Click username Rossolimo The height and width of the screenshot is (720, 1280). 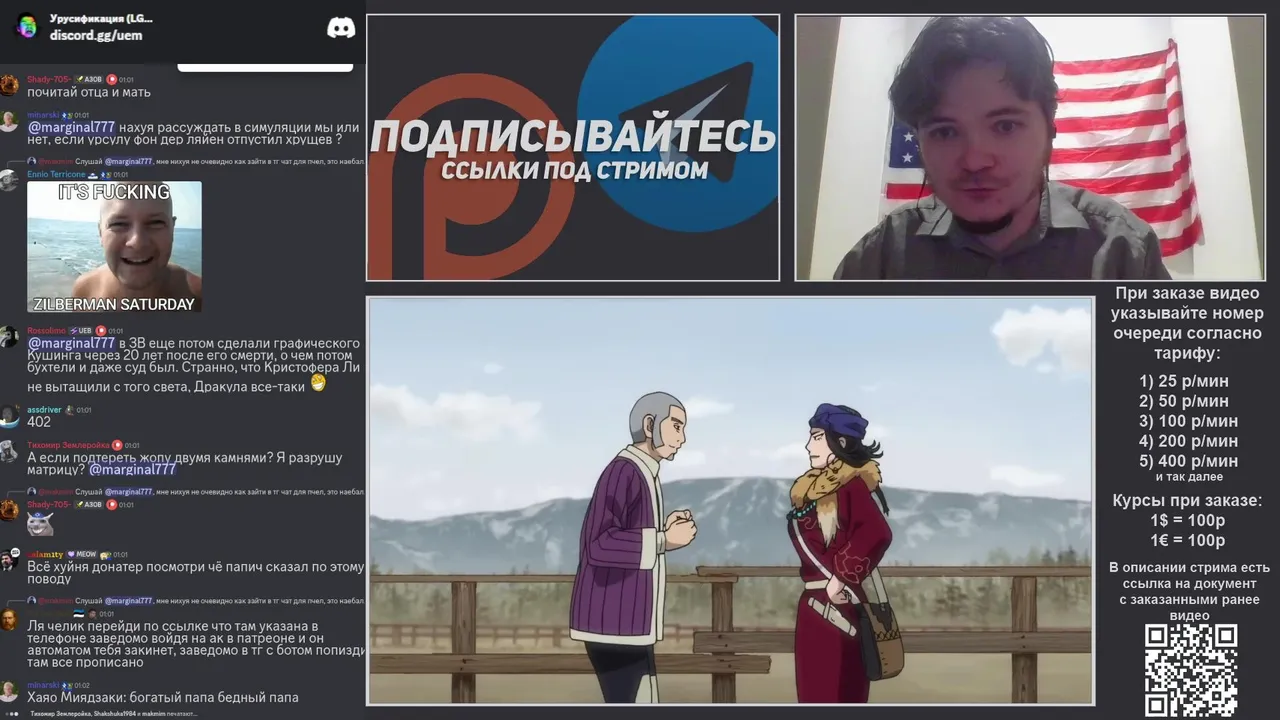coord(46,331)
